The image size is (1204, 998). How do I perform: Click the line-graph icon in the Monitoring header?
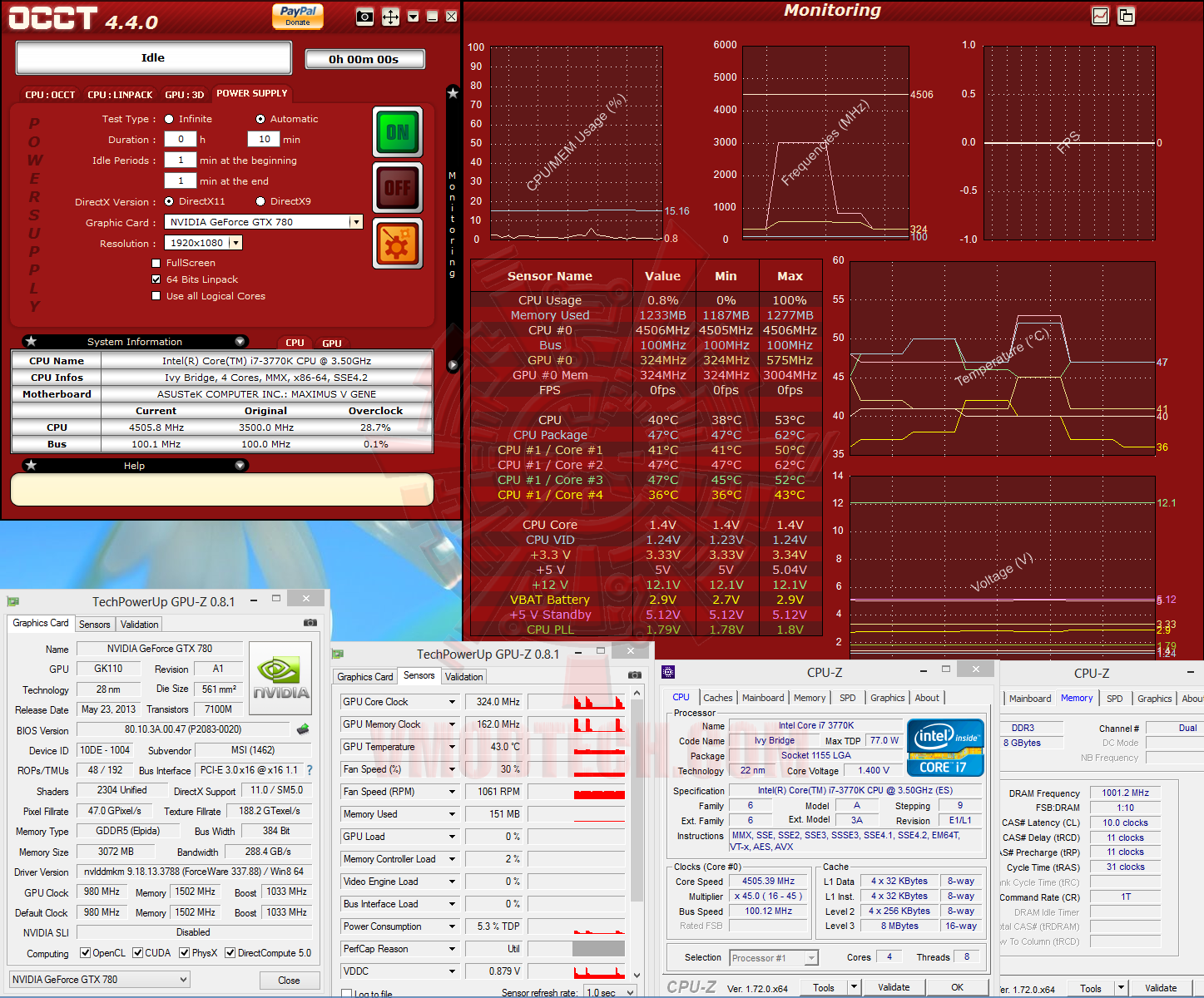tap(1100, 16)
